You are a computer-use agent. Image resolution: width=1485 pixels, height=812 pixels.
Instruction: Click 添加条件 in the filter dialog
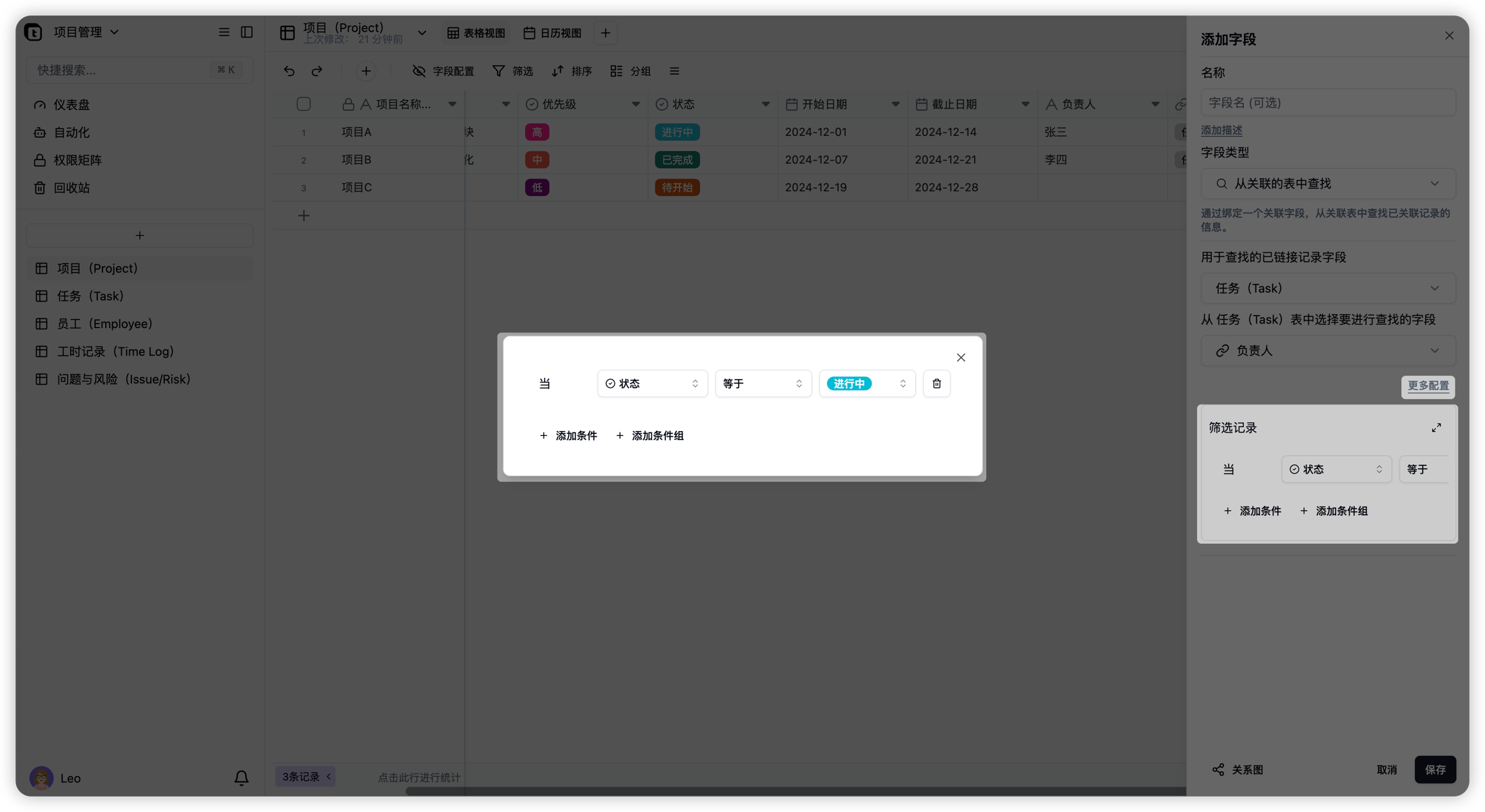point(568,436)
